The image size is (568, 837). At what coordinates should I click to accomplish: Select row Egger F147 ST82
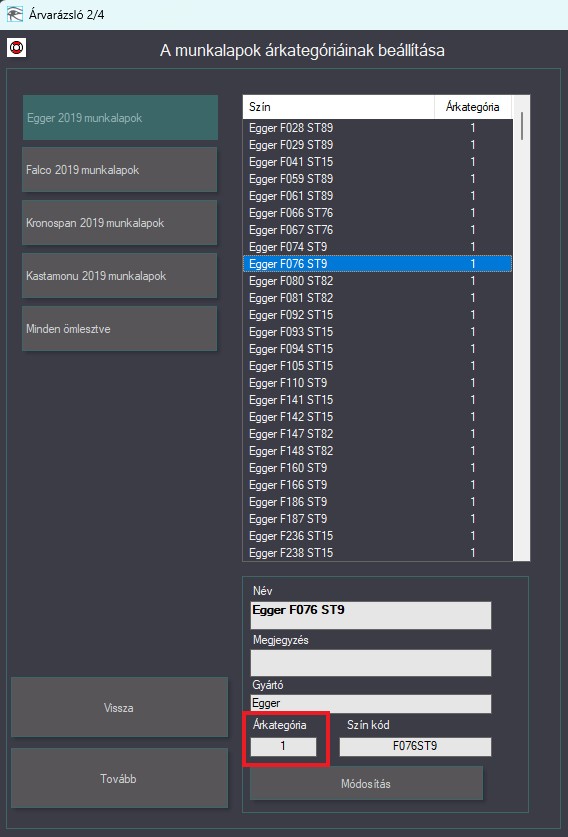377,434
